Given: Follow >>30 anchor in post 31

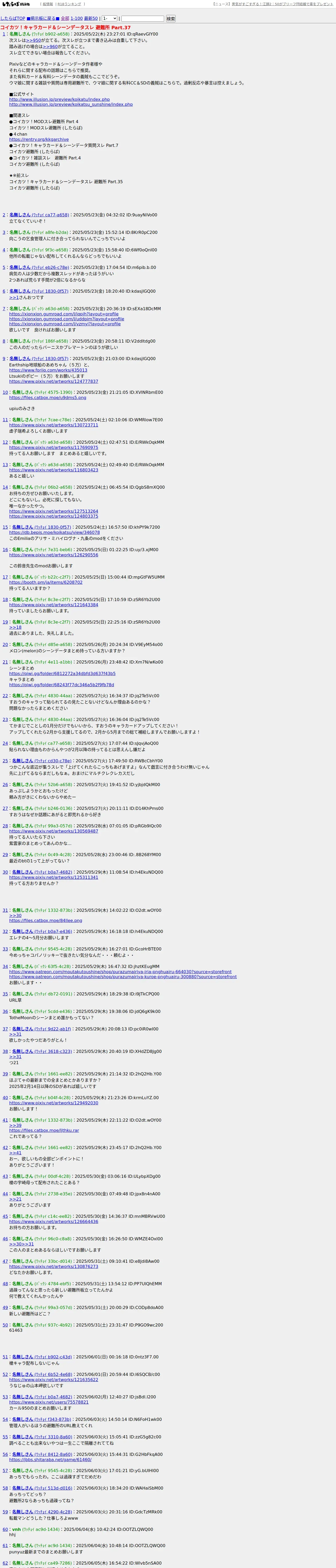Looking at the screenshot, I should [15, 916].
